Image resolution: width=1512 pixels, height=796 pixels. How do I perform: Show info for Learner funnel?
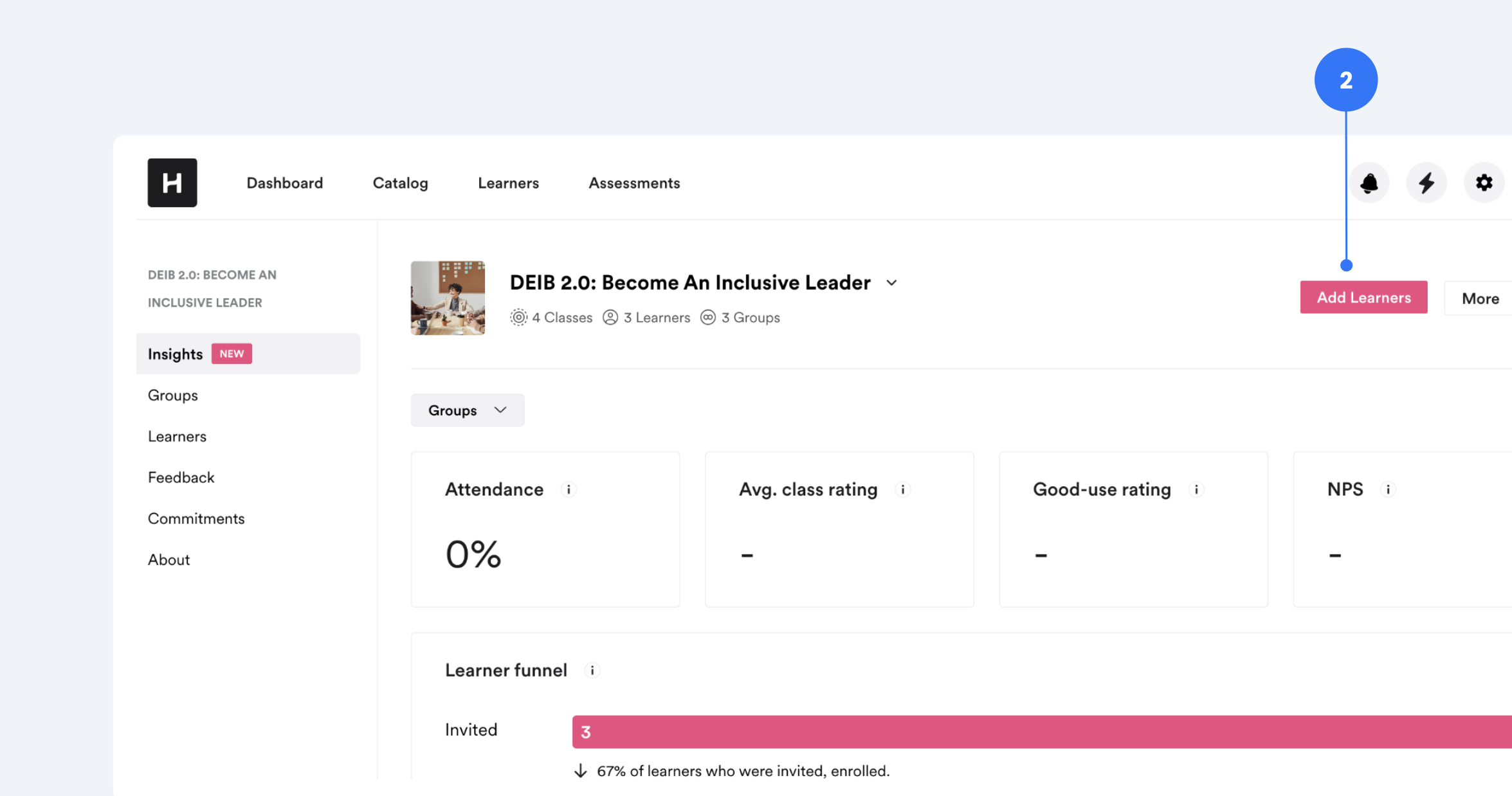click(592, 671)
